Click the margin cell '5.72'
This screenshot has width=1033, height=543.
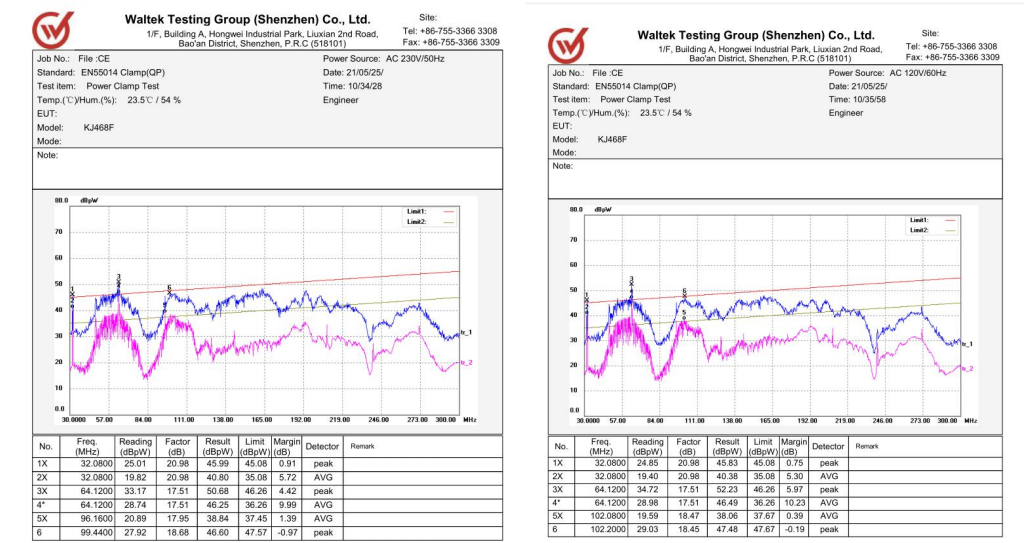click(287, 478)
